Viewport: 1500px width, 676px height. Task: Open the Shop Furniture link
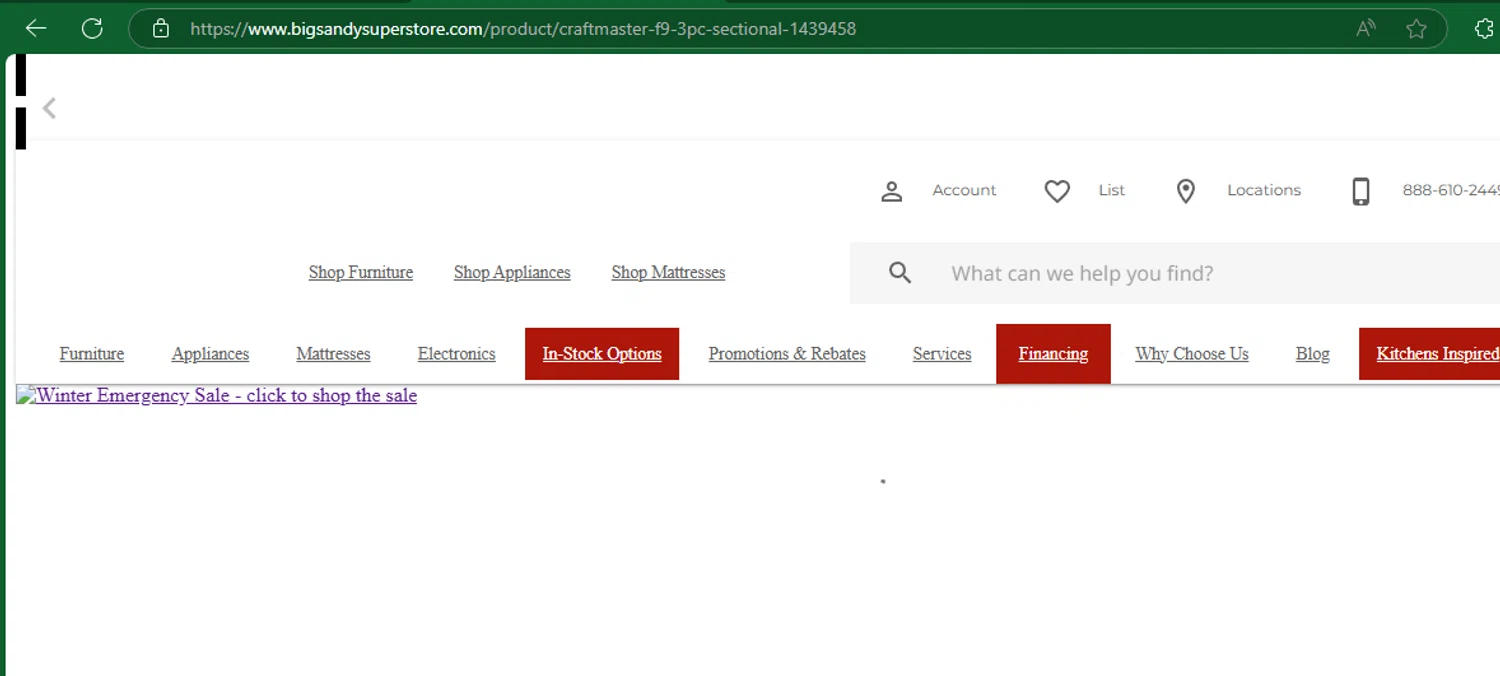[361, 272]
